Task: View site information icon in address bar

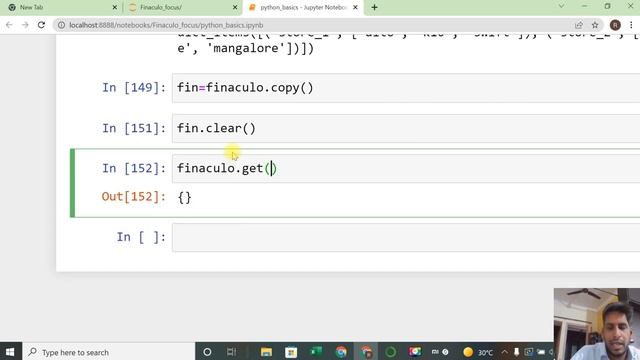Action: click(61, 25)
